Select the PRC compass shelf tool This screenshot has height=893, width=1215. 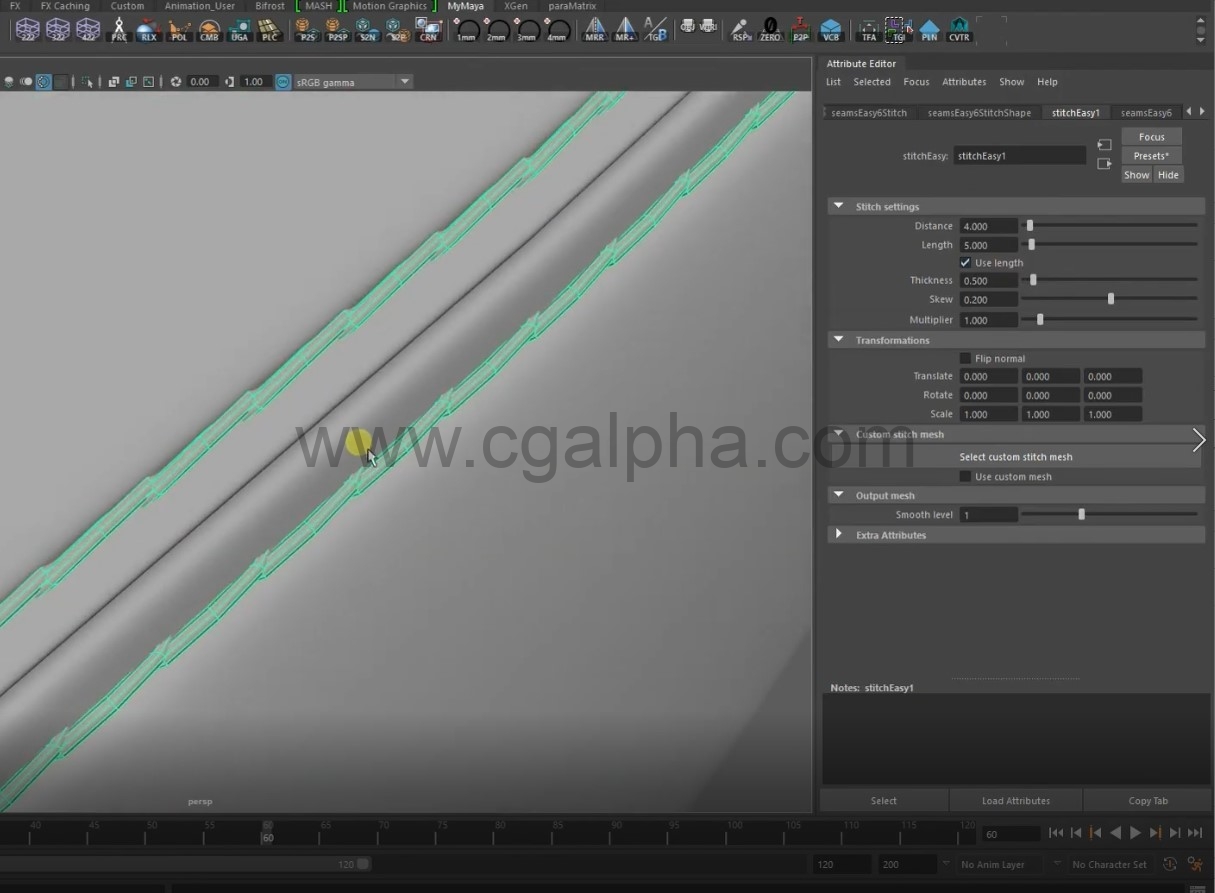point(119,30)
